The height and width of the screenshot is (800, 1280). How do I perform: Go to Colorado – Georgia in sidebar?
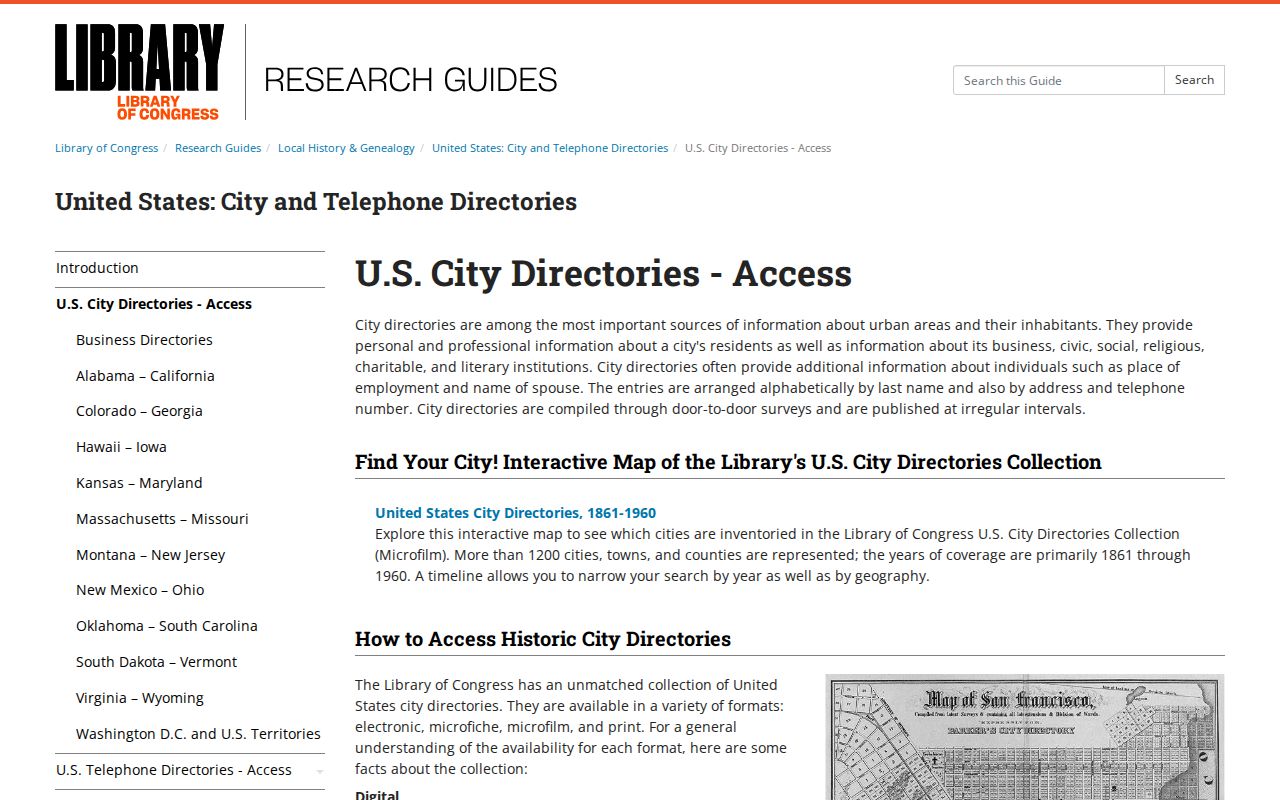[x=139, y=411]
